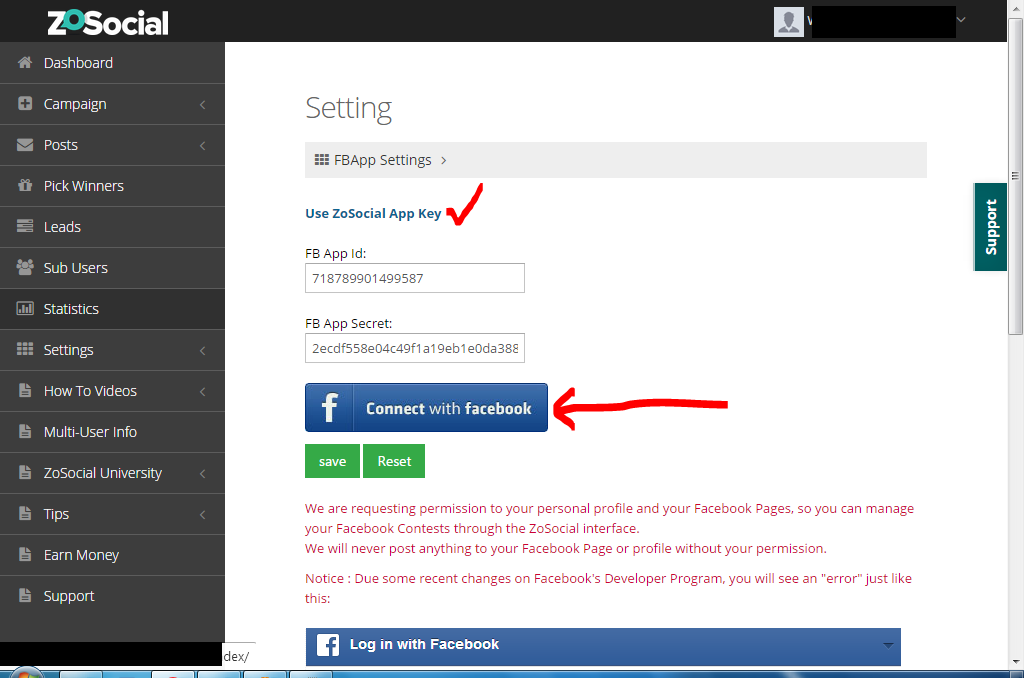Screen dimensions: 1024x678
Task: Click the user avatar icon in header
Action: tap(788, 22)
